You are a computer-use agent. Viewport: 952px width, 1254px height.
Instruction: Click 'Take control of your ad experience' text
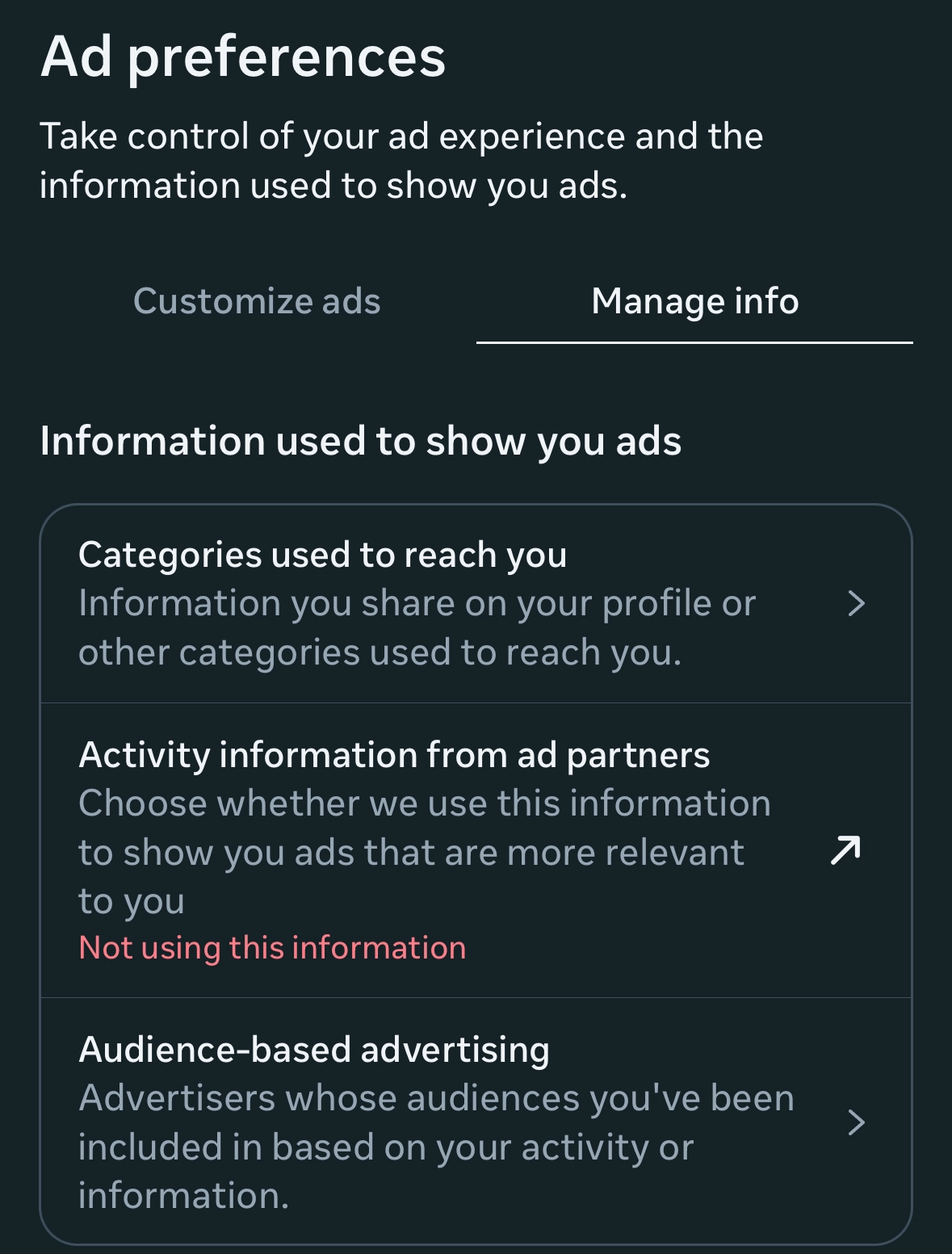pos(401,136)
